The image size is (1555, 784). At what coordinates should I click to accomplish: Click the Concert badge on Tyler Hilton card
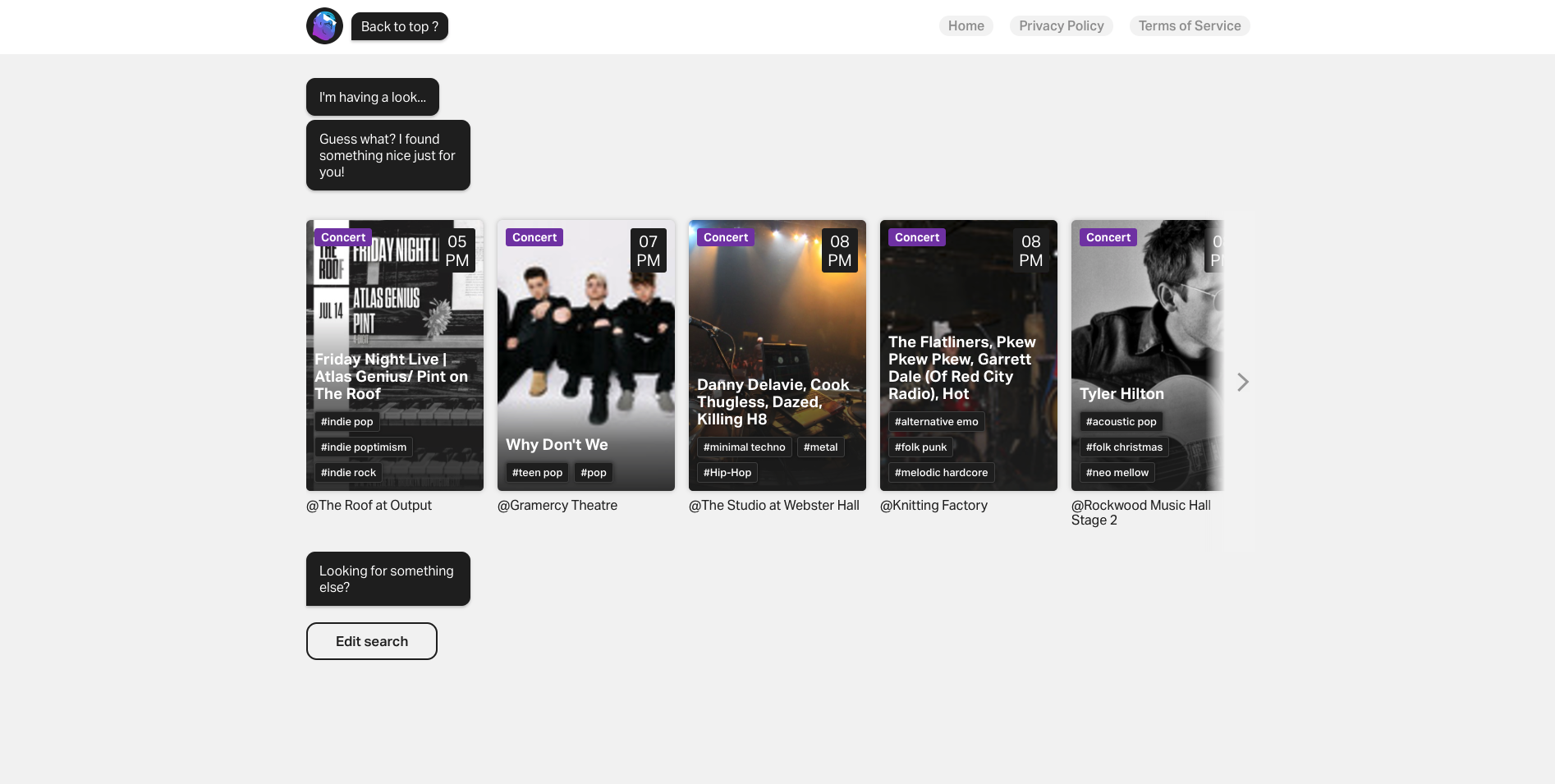[1108, 237]
